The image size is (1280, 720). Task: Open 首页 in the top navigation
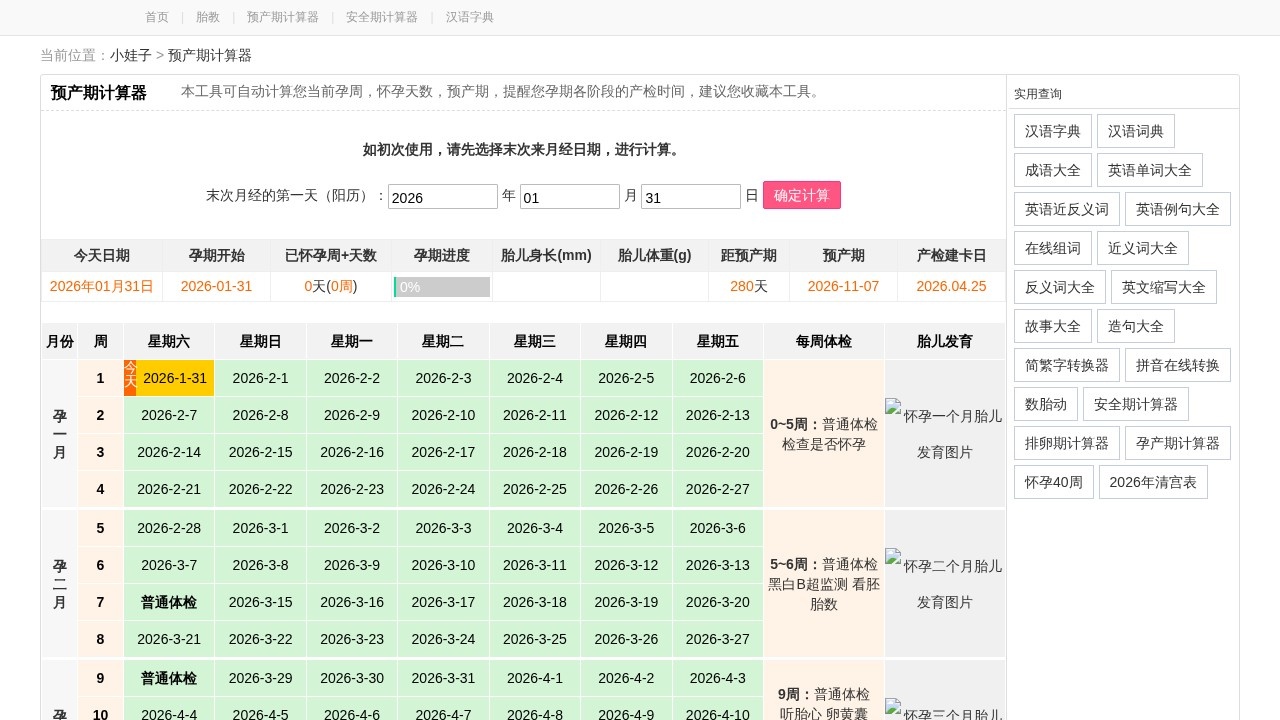click(157, 17)
